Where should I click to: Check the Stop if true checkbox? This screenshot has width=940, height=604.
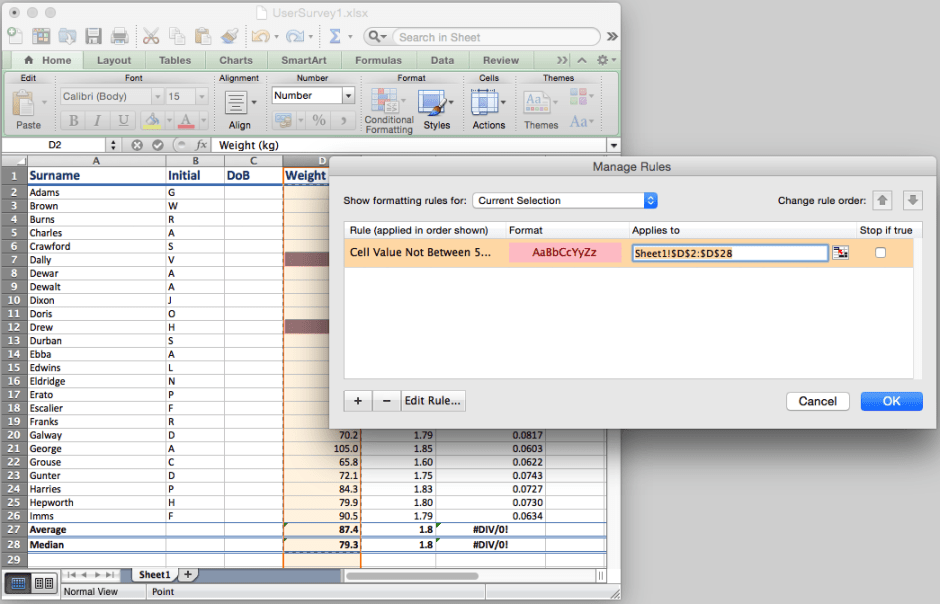click(880, 252)
